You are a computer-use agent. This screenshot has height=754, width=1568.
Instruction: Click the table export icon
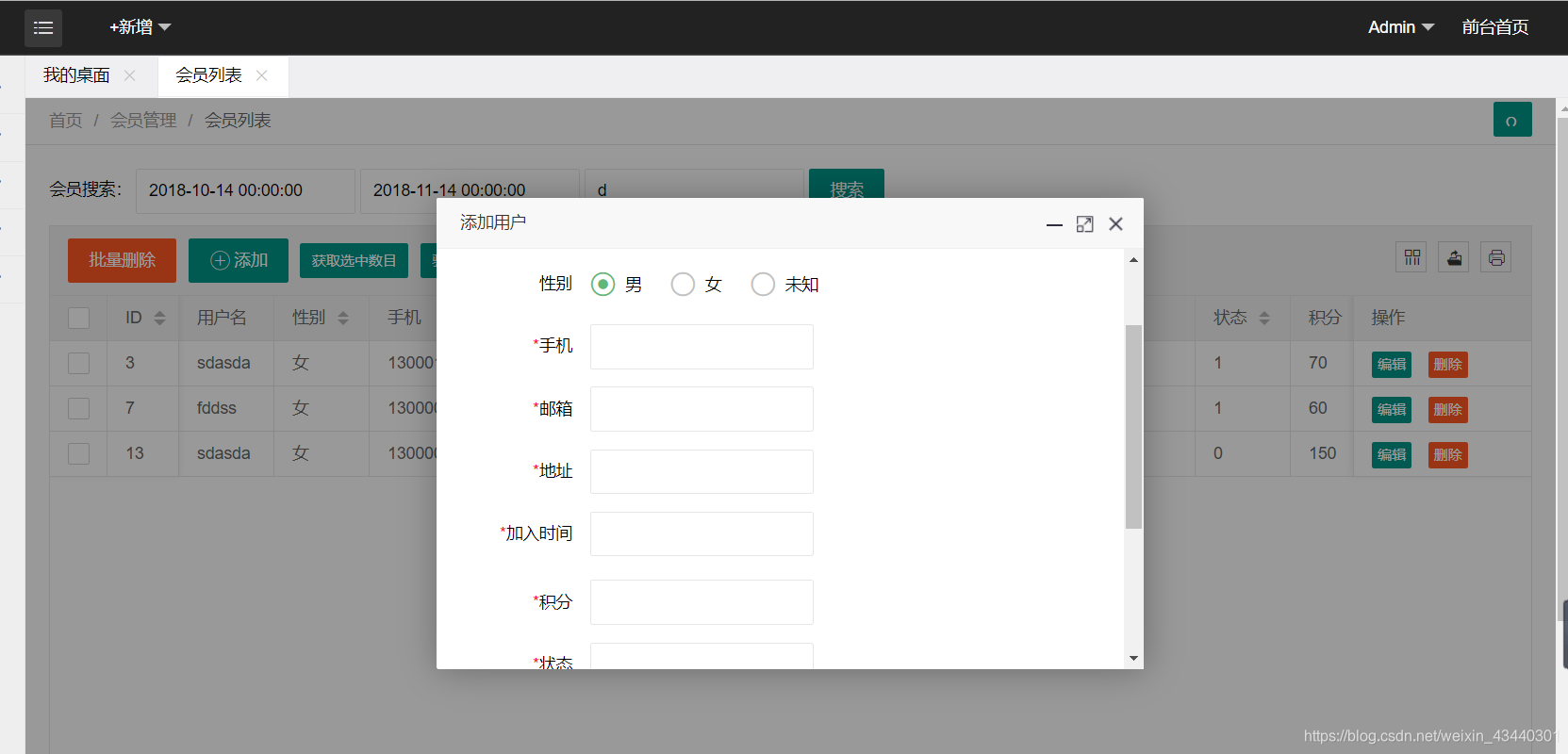click(x=1454, y=257)
